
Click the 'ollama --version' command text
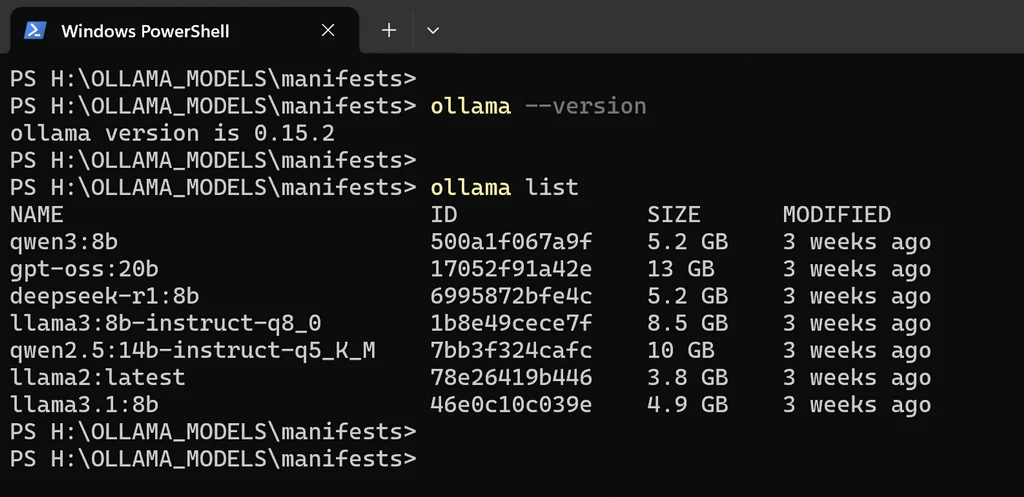[538, 106]
